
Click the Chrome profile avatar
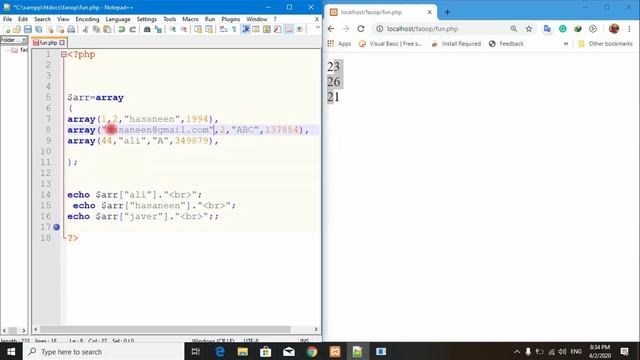pyautogui.click(x=614, y=29)
